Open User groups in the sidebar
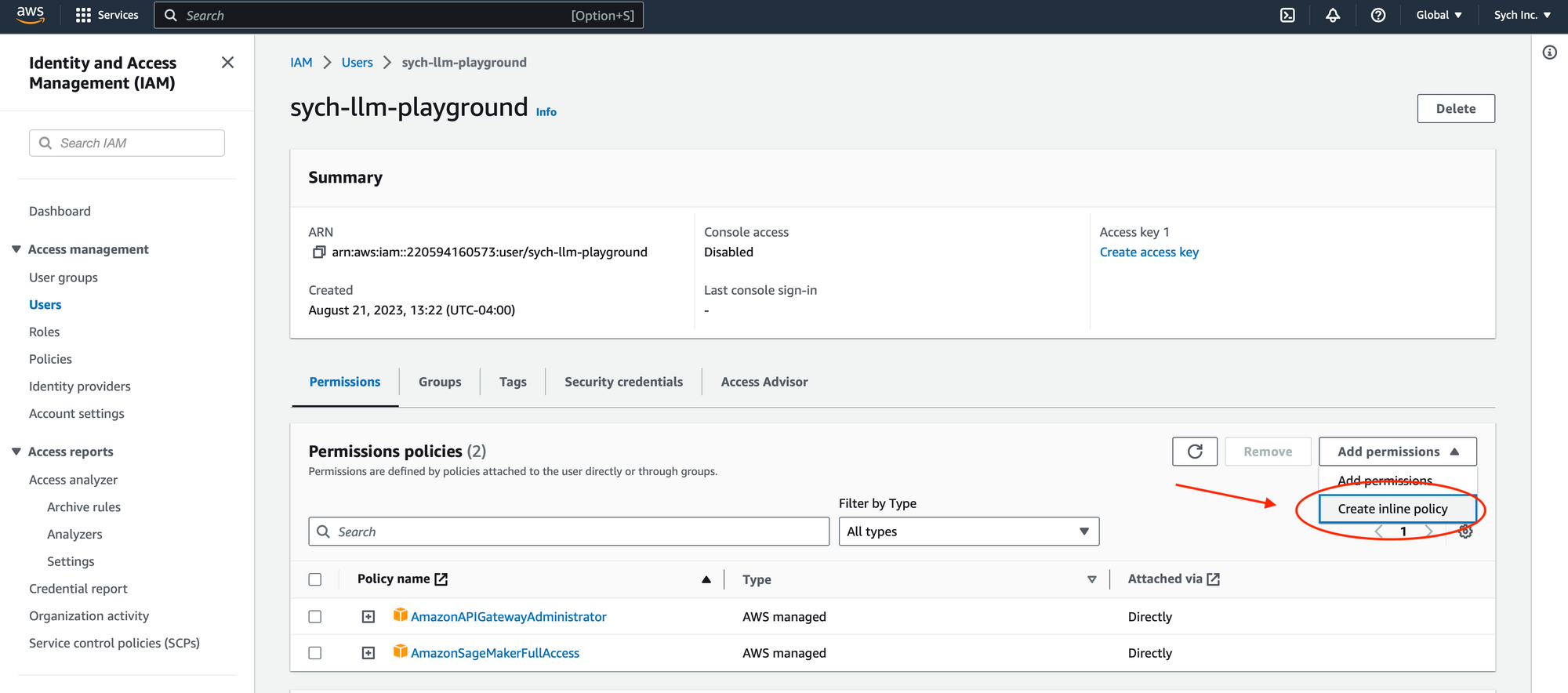 point(64,278)
